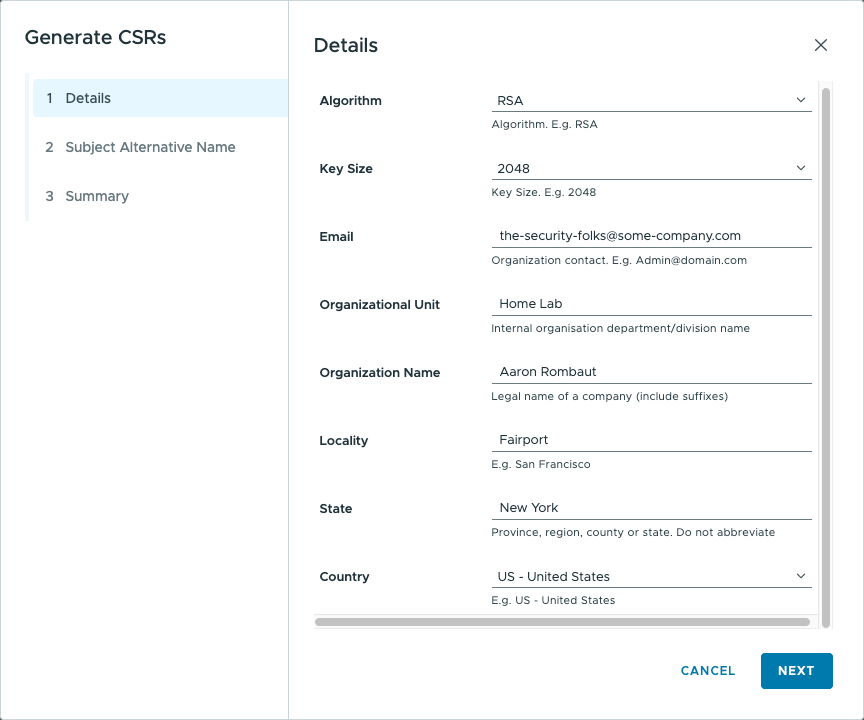Click the Country chevron arrow

[x=801, y=576]
